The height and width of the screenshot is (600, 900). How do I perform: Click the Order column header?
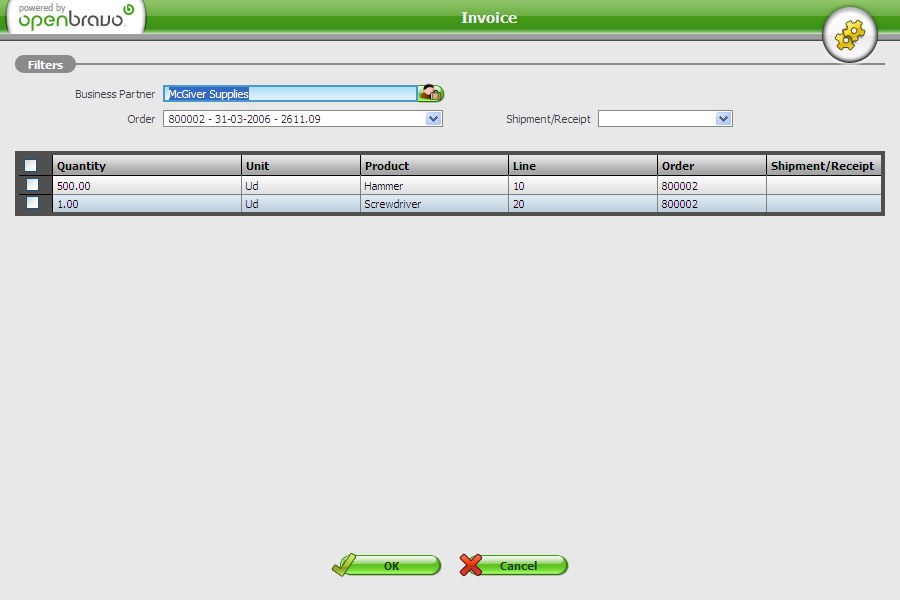pos(712,165)
